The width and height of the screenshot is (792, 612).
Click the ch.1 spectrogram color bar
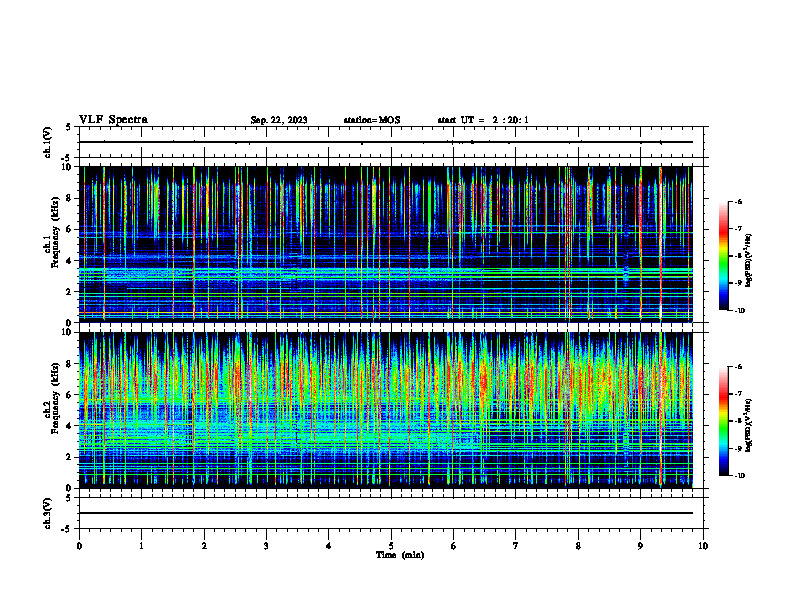coord(724,256)
